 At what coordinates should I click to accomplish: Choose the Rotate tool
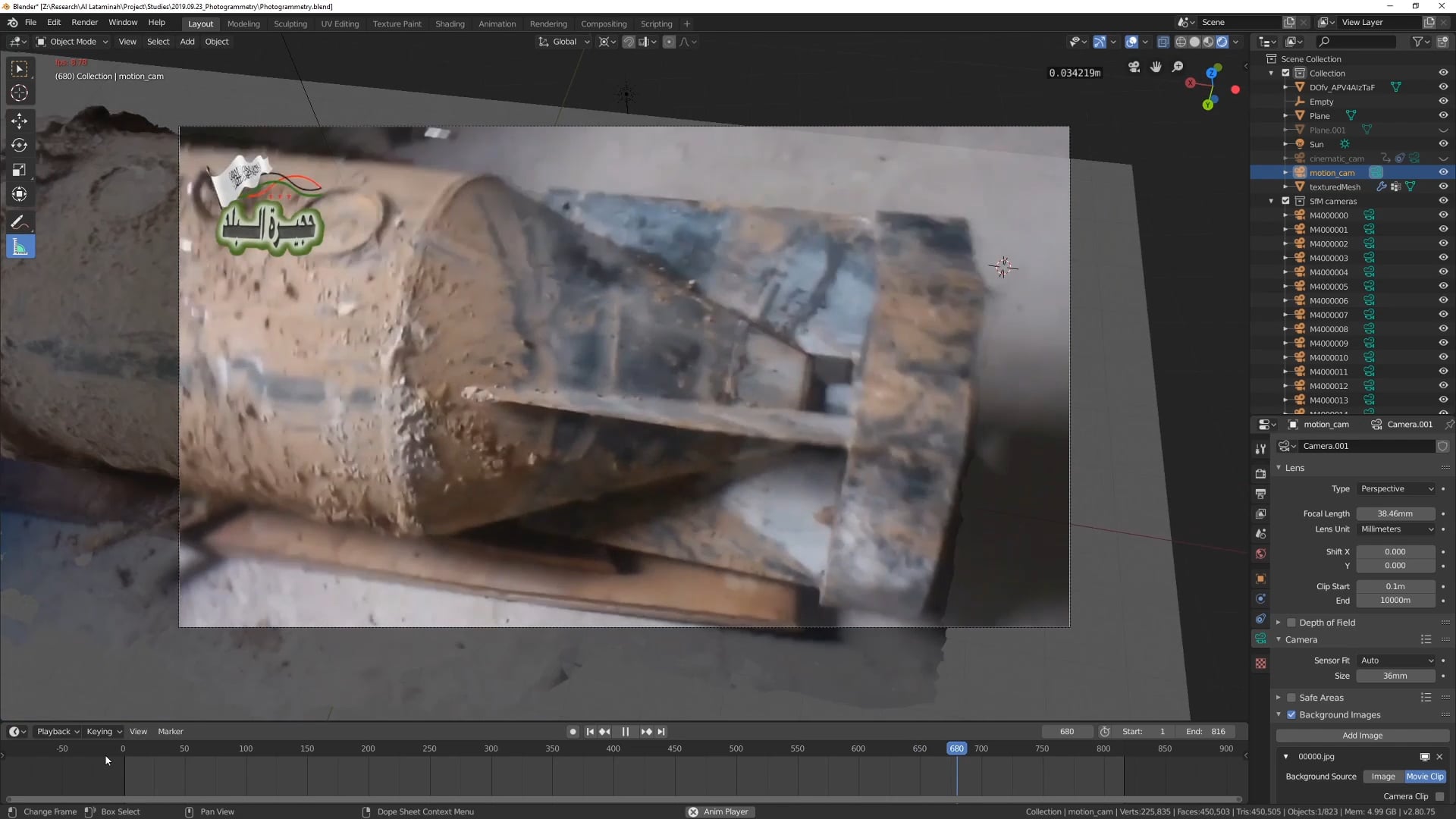click(20, 146)
